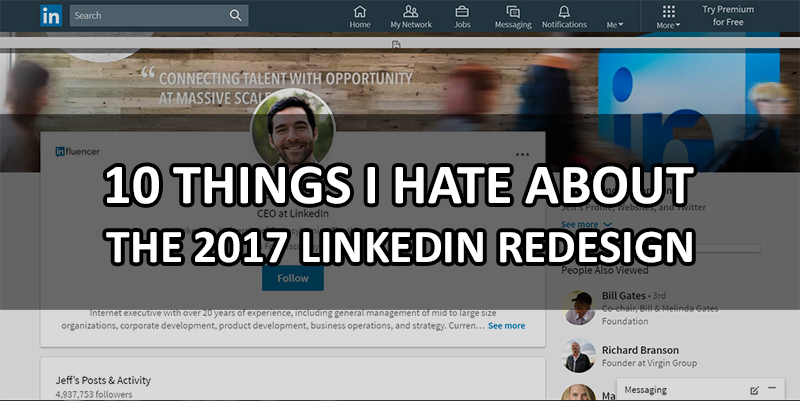The image size is (800, 401).
Task: Open Messaging chat bubbles icon
Action: tap(513, 11)
